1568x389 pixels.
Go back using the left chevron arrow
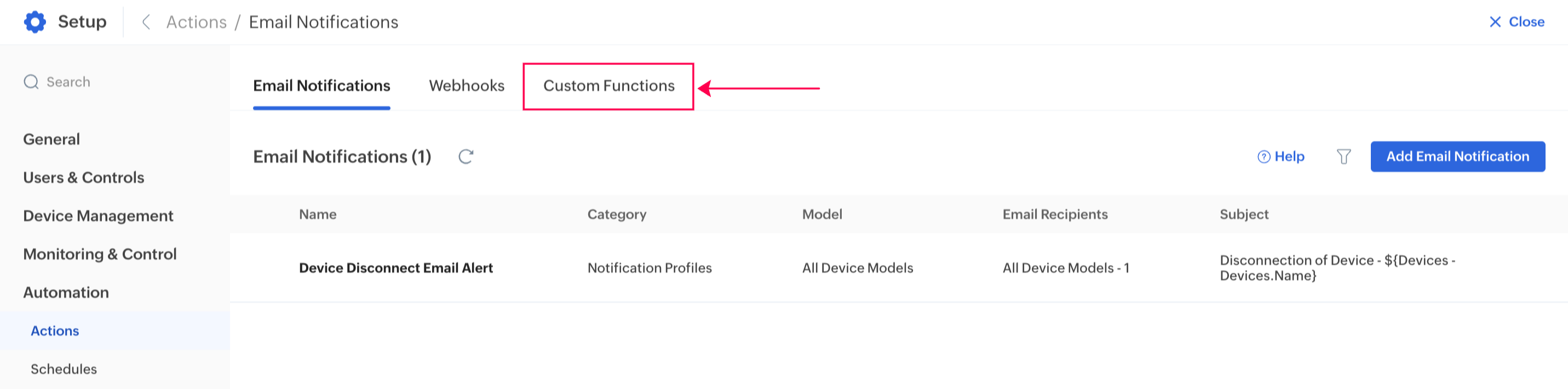(146, 22)
